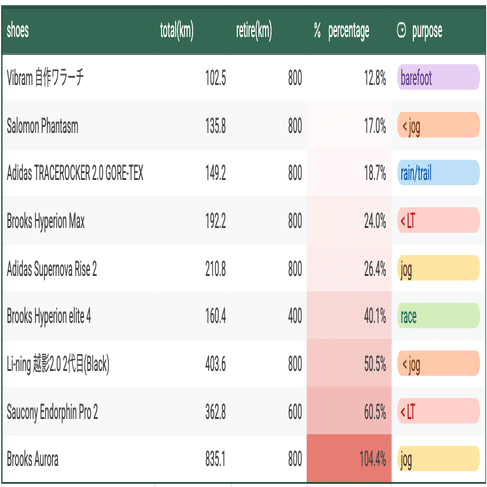This screenshot has width=487, height=487.
Task: Open the jog chip for Brooks Aurora
Action: 438,459
